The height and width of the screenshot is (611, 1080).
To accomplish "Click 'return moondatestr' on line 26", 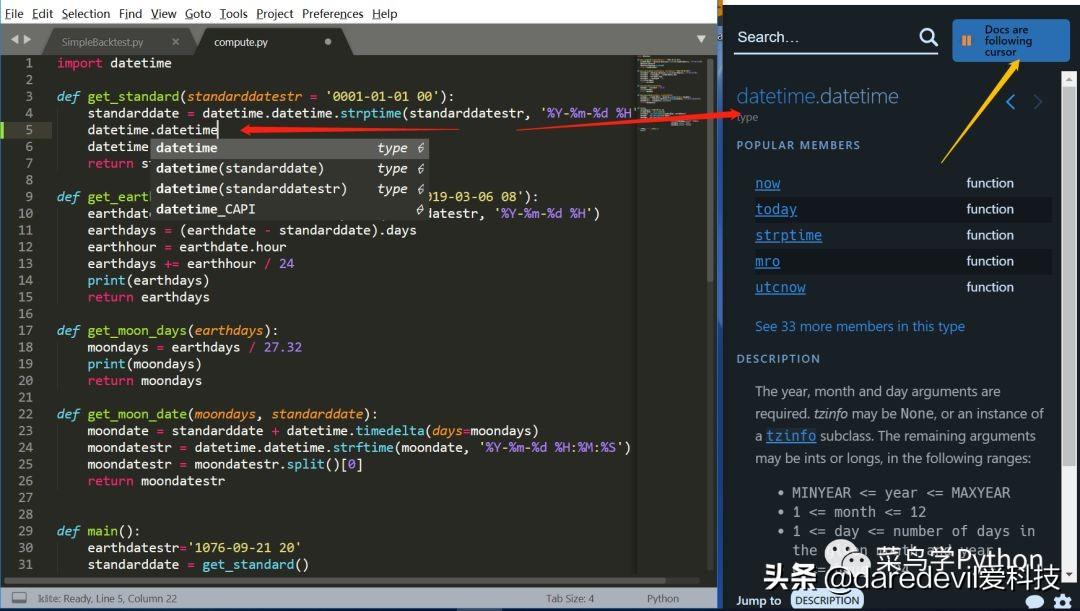I will point(156,481).
